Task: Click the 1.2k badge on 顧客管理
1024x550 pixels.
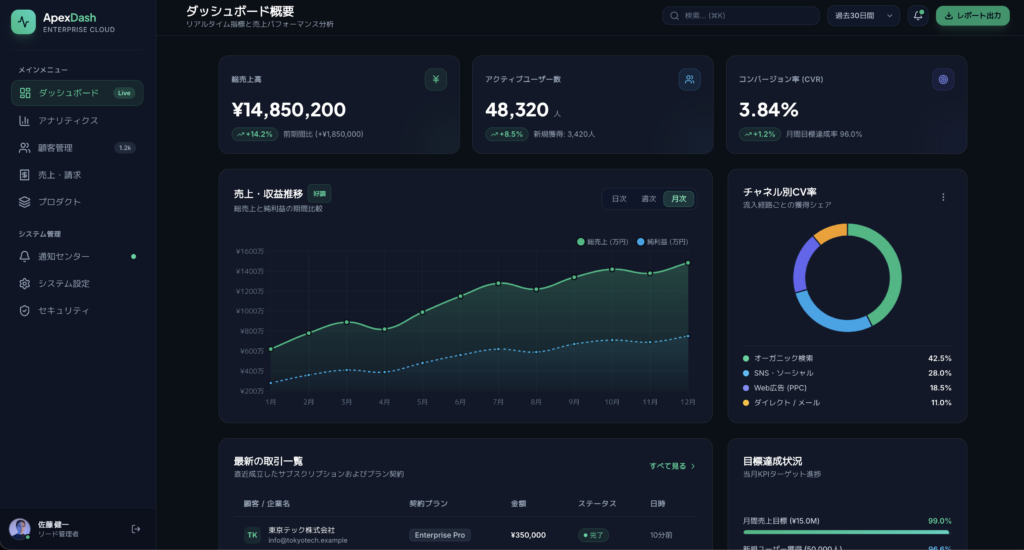Action: (125, 148)
